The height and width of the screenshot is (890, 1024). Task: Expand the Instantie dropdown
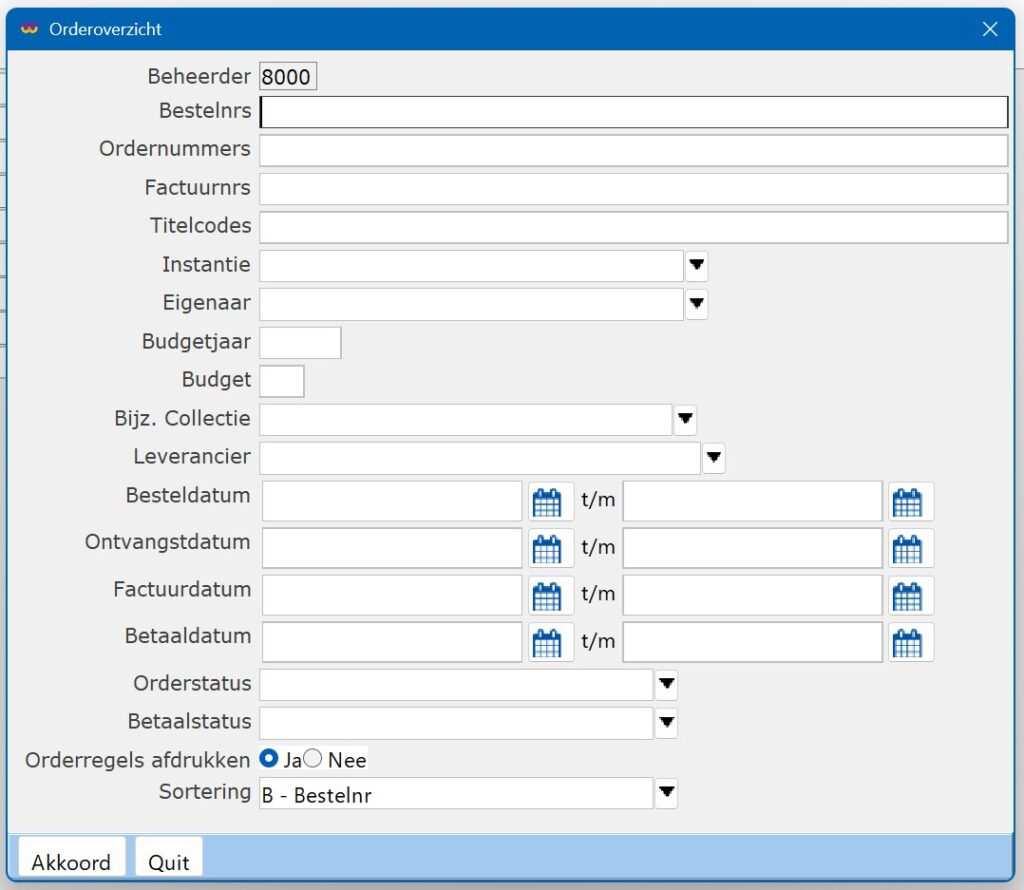point(697,266)
